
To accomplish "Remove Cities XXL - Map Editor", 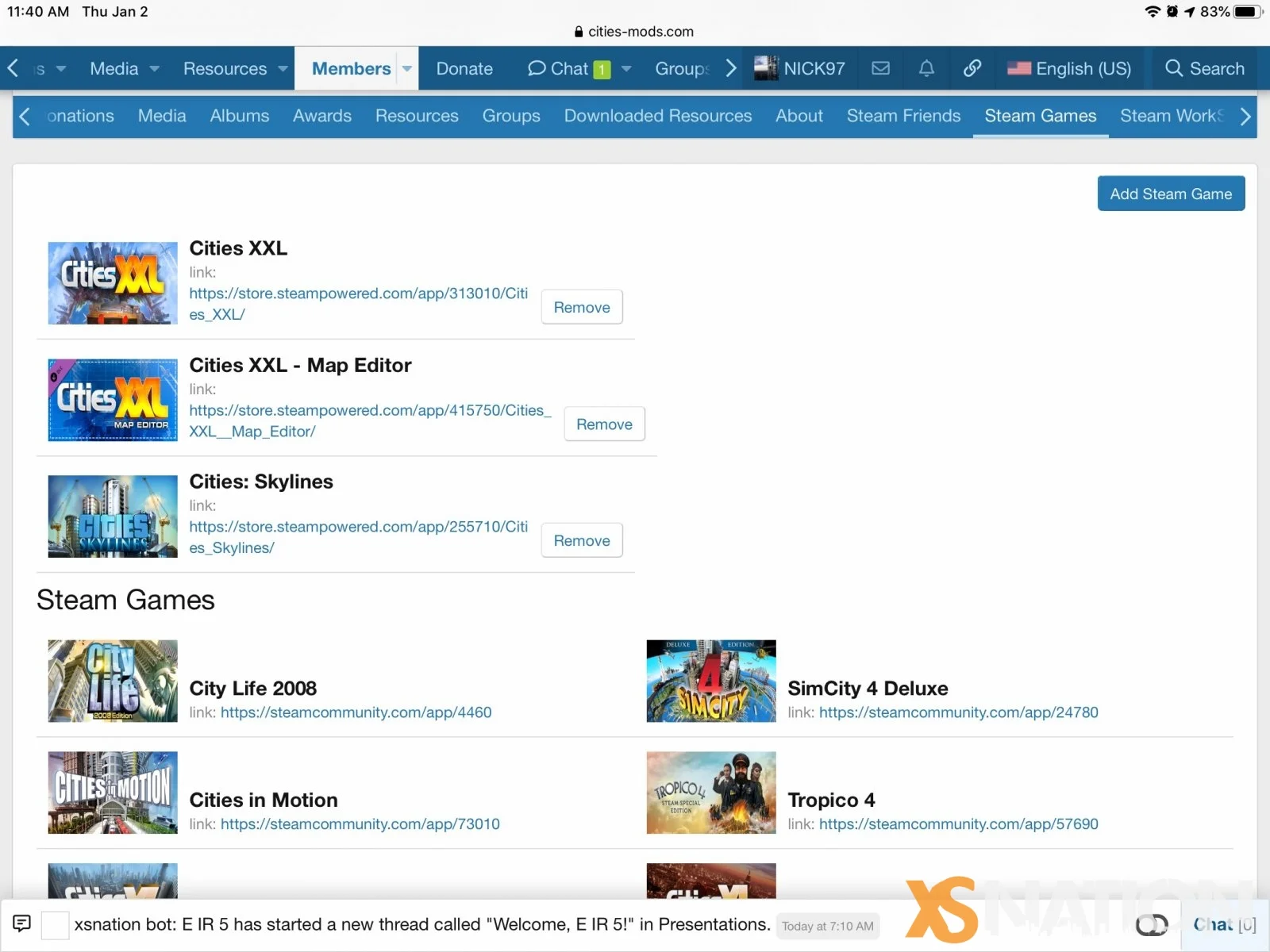I will coord(604,424).
